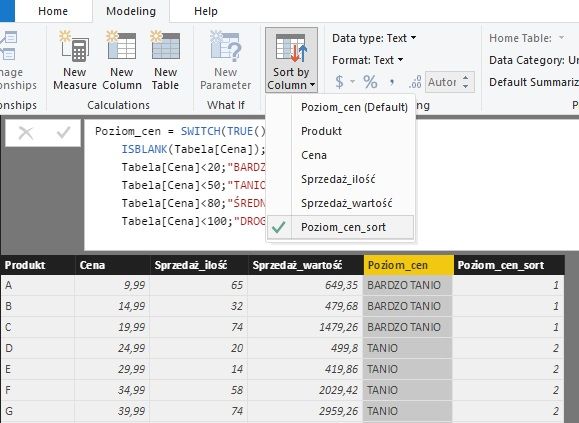Image resolution: width=579 pixels, height=423 pixels.
Task: Open the Format: Text dropdown
Action: [368, 60]
